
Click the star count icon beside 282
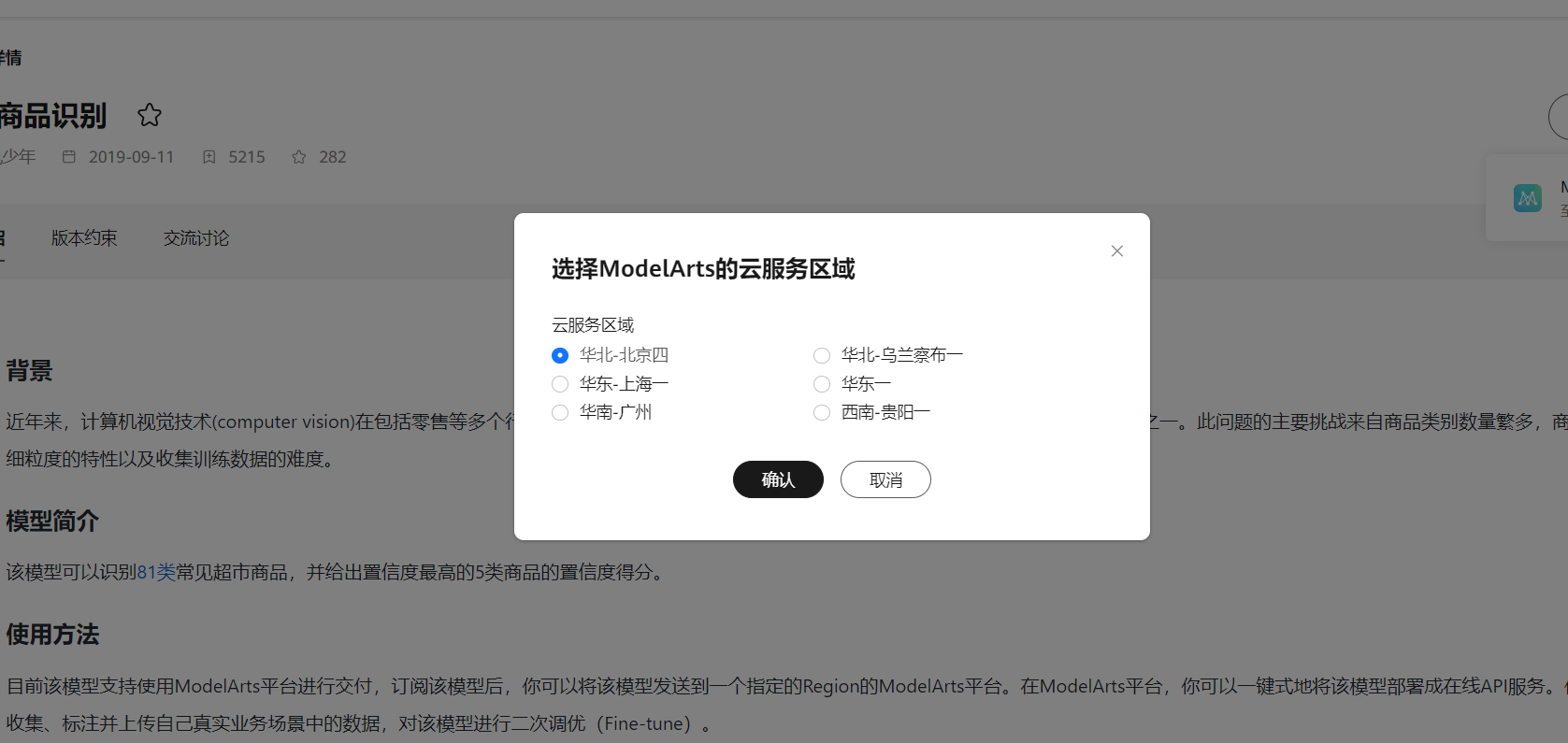(299, 157)
